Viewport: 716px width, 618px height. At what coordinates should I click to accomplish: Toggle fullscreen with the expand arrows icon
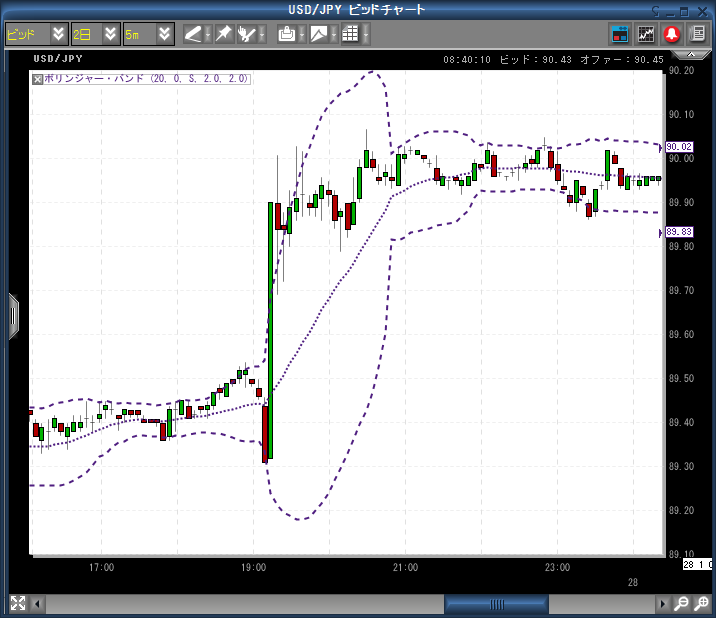click(x=17, y=603)
